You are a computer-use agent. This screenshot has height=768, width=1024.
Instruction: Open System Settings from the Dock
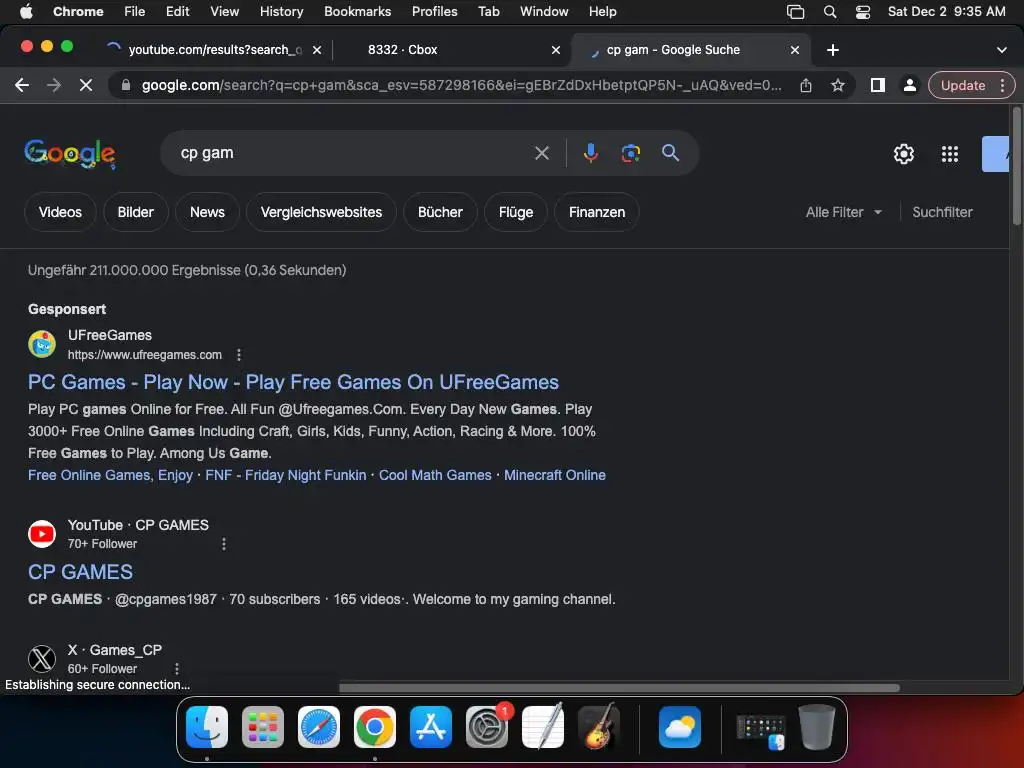coord(487,727)
